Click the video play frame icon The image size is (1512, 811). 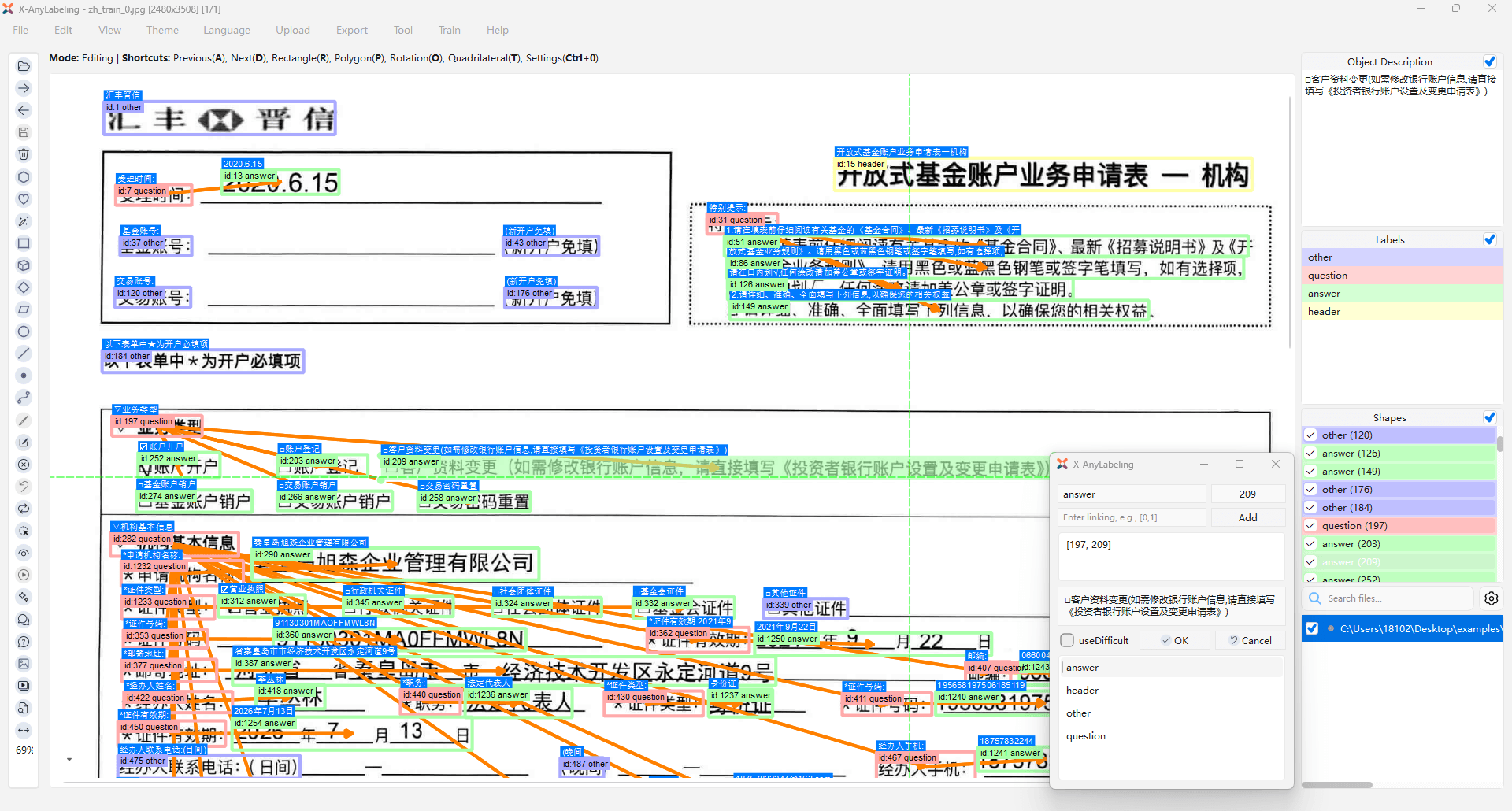tap(24, 686)
